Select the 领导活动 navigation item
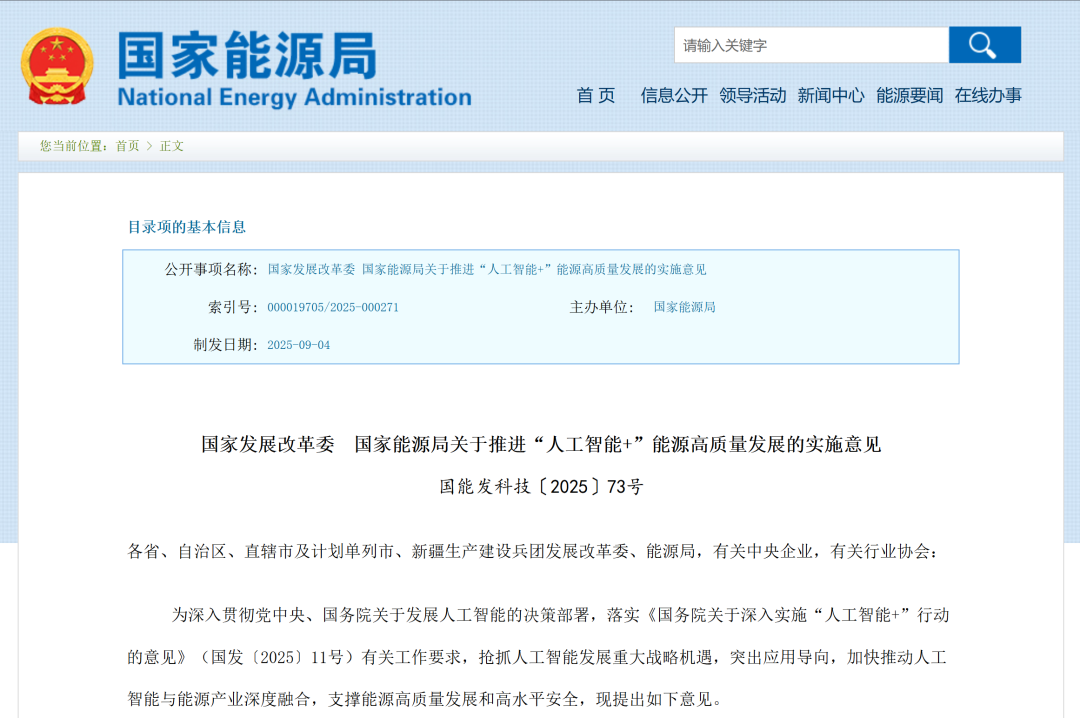The height and width of the screenshot is (718, 1080). (755, 96)
